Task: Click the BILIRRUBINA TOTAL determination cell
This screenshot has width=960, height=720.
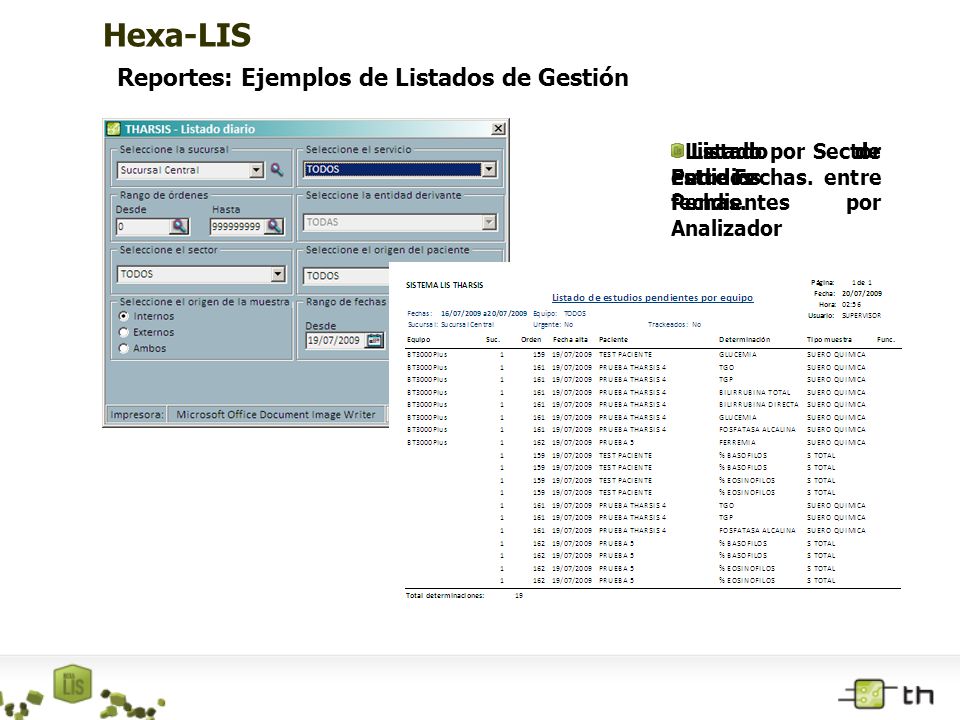Action: (x=755, y=392)
